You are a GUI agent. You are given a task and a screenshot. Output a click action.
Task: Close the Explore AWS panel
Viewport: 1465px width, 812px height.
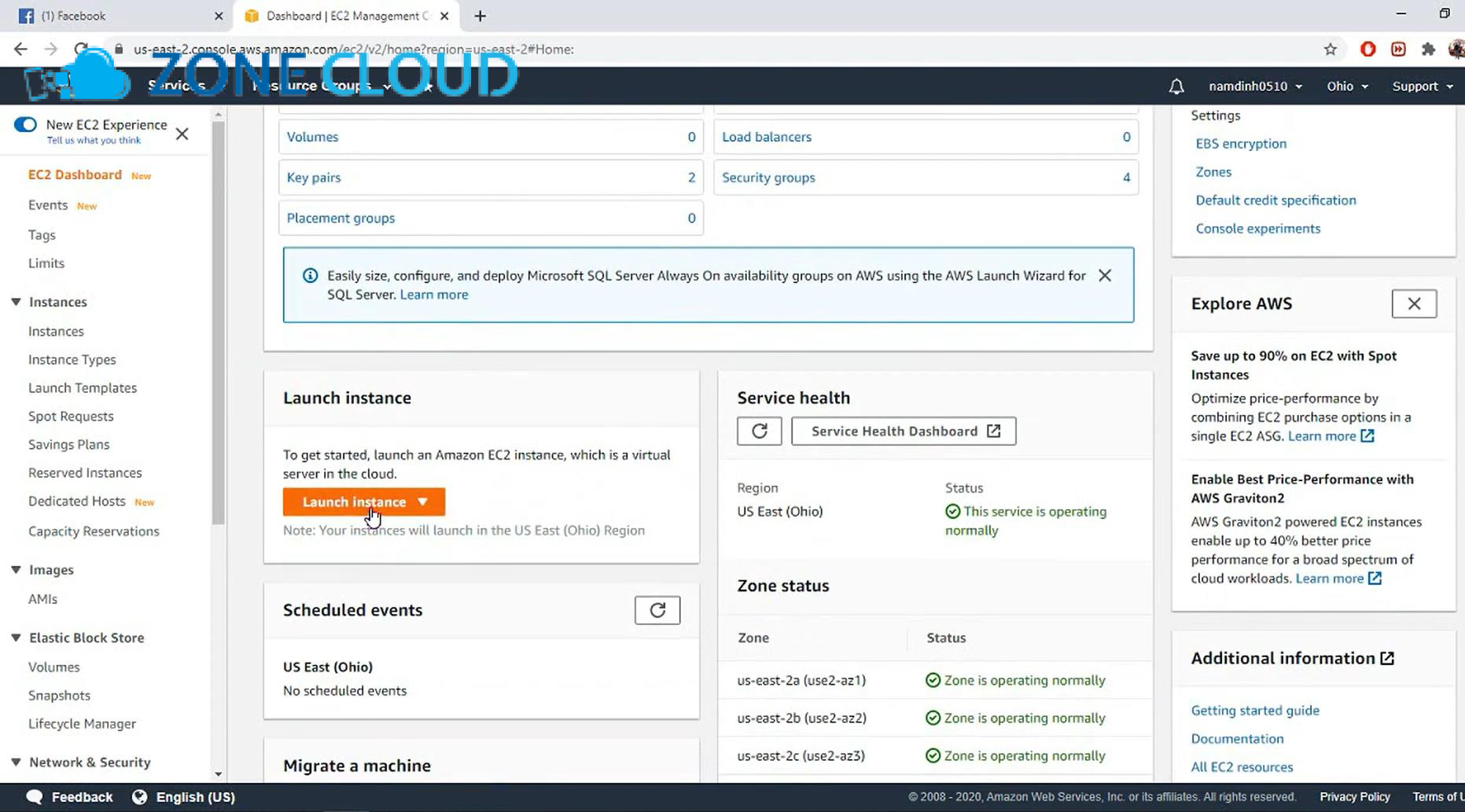point(1413,303)
